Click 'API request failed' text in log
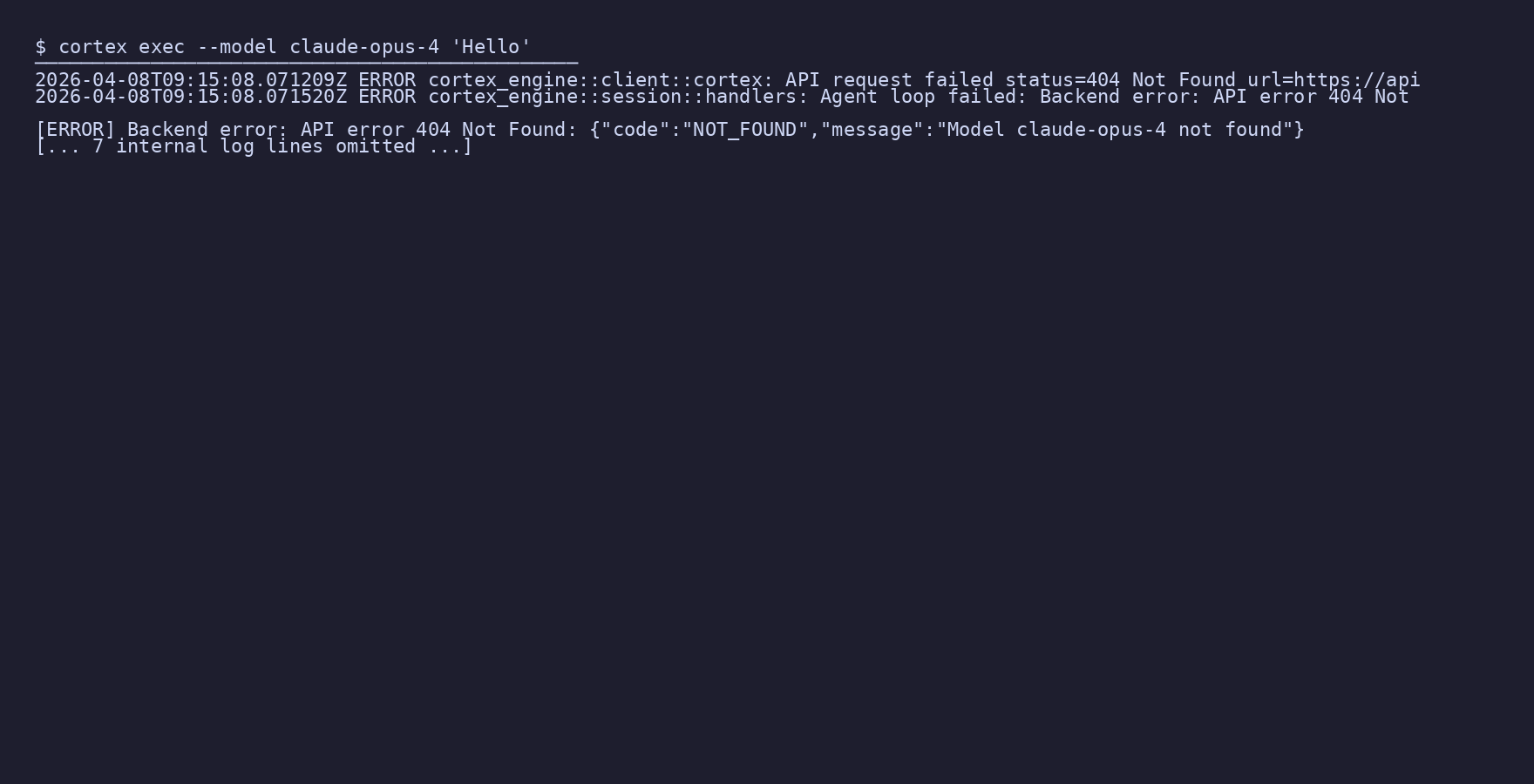The image size is (1534, 784). [x=889, y=80]
